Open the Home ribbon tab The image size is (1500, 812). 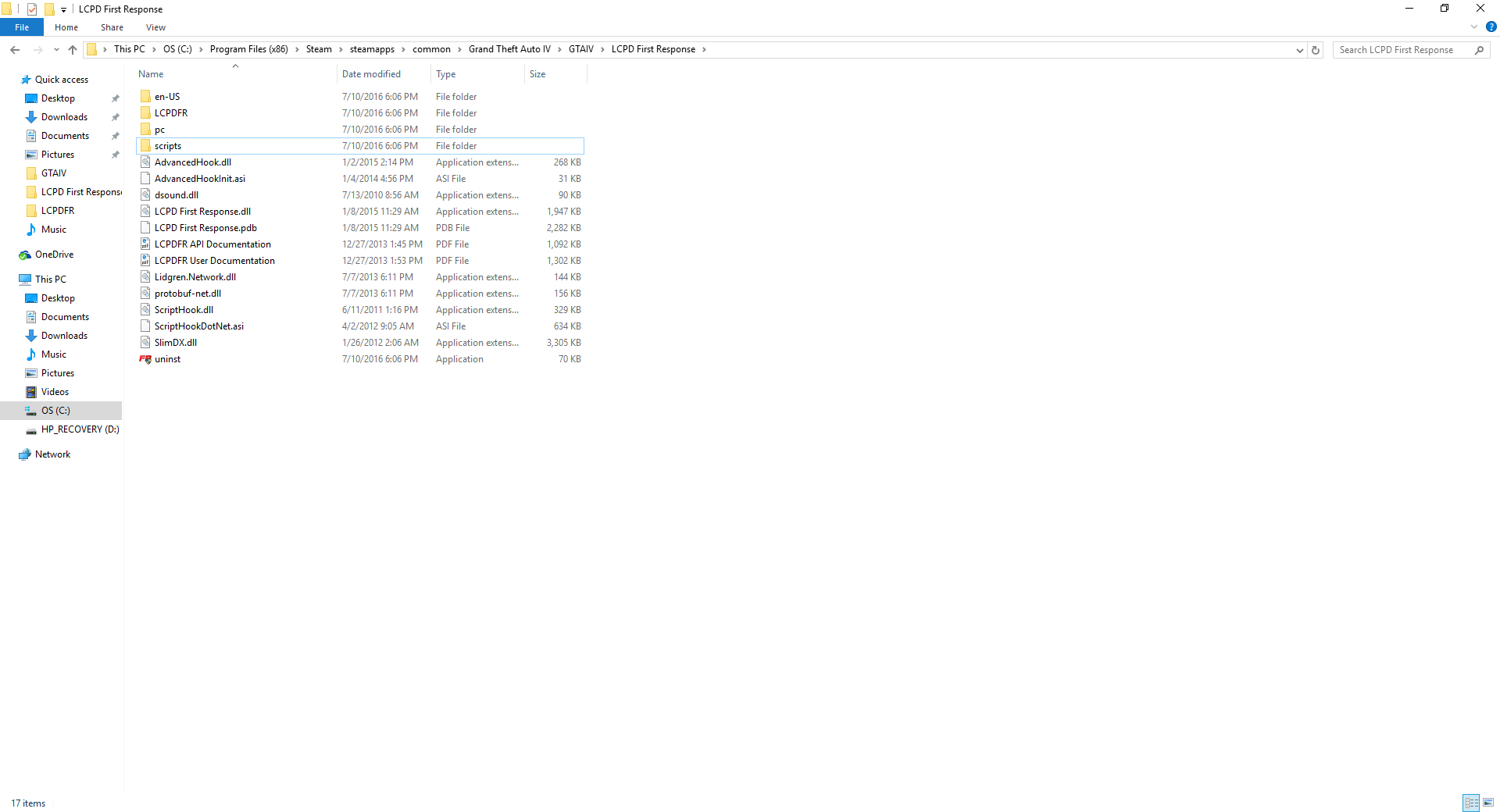66,27
